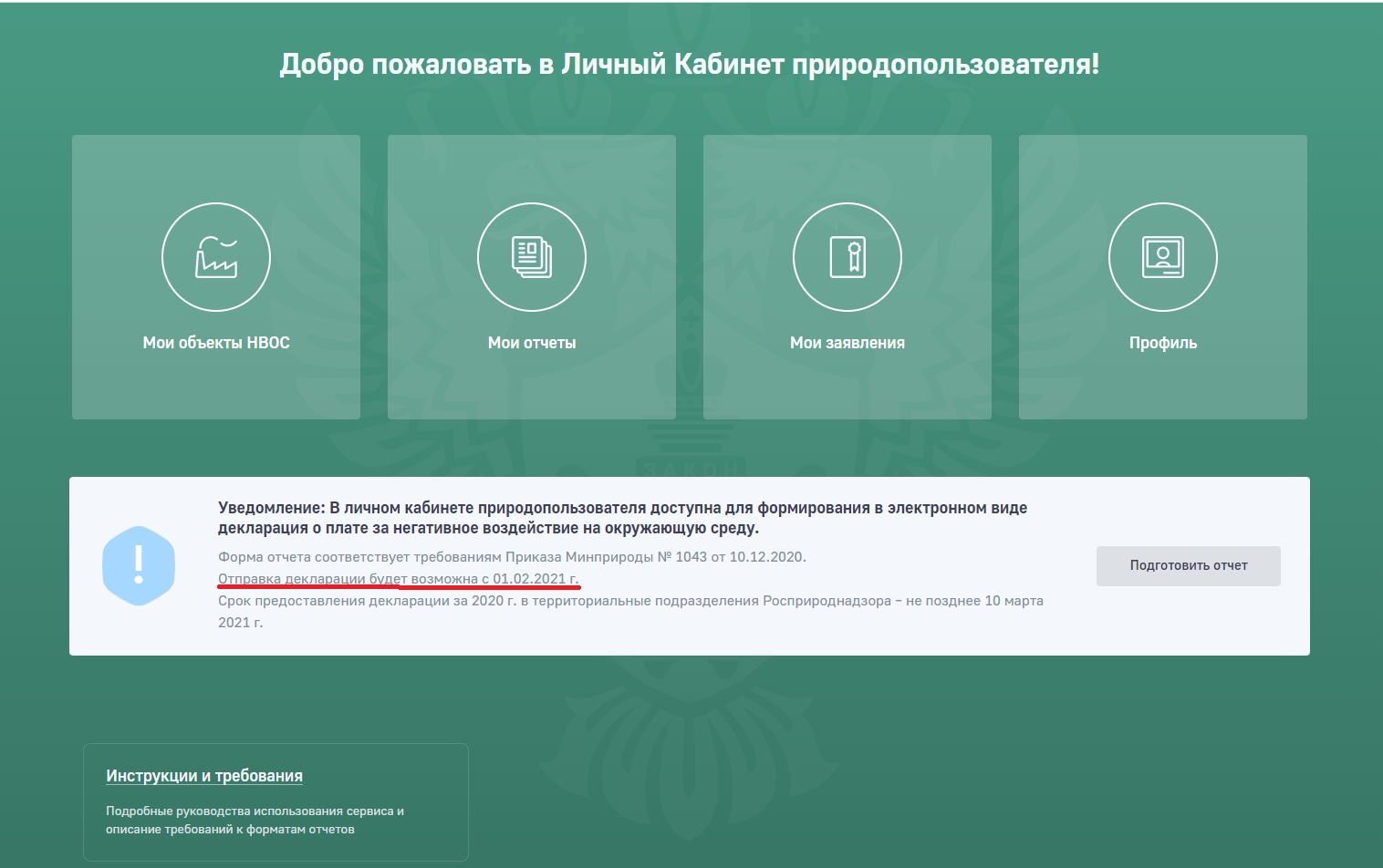Open the stacked documents icon for Мои отчеты
This screenshot has width=1383, height=868.
tap(532, 257)
